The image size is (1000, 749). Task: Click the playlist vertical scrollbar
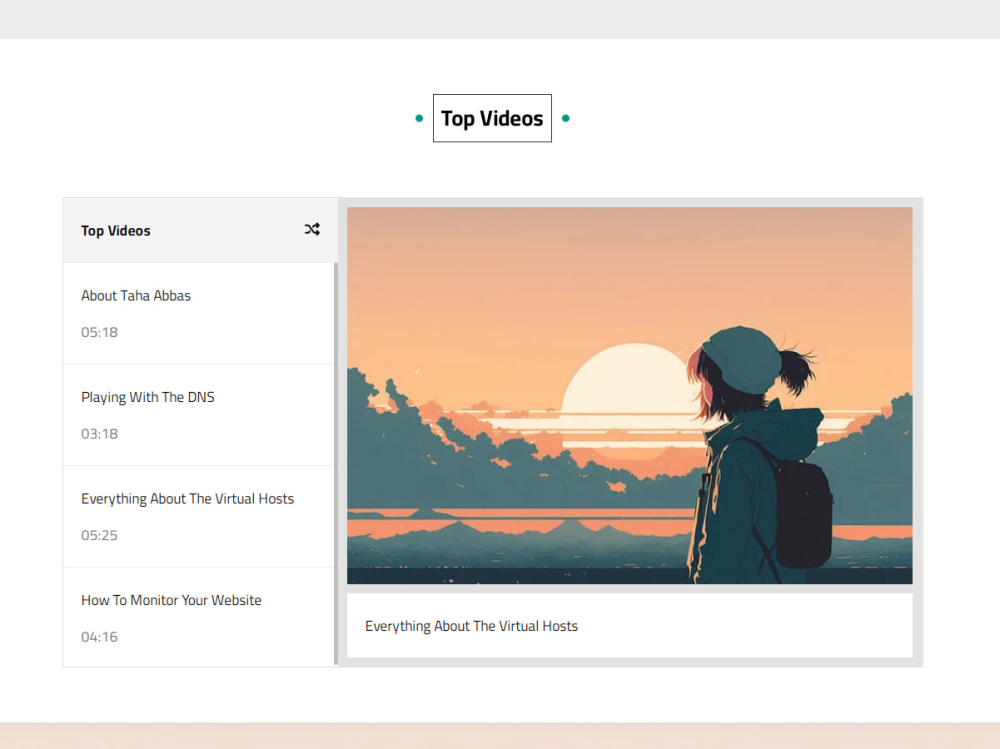pyautogui.click(x=335, y=464)
